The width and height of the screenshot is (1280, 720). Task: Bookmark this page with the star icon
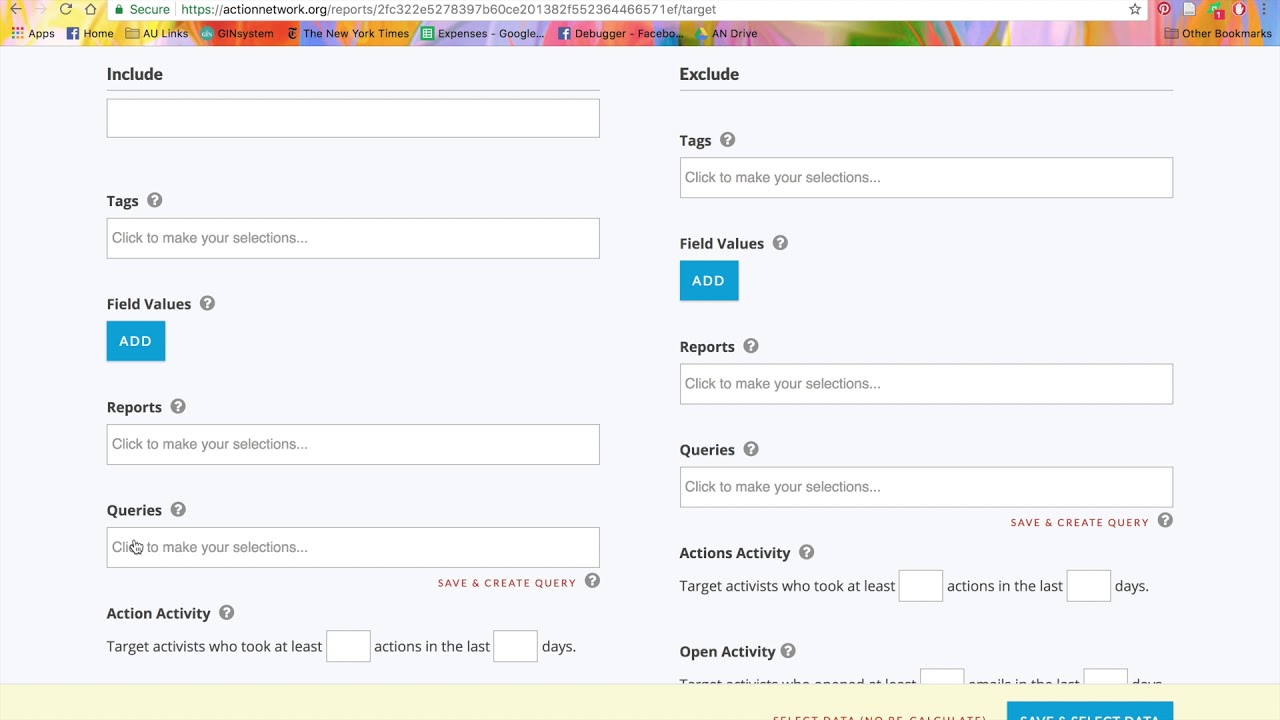(x=1135, y=9)
